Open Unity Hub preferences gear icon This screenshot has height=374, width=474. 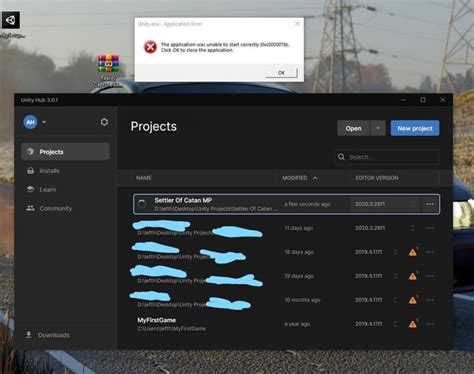pos(104,122)
